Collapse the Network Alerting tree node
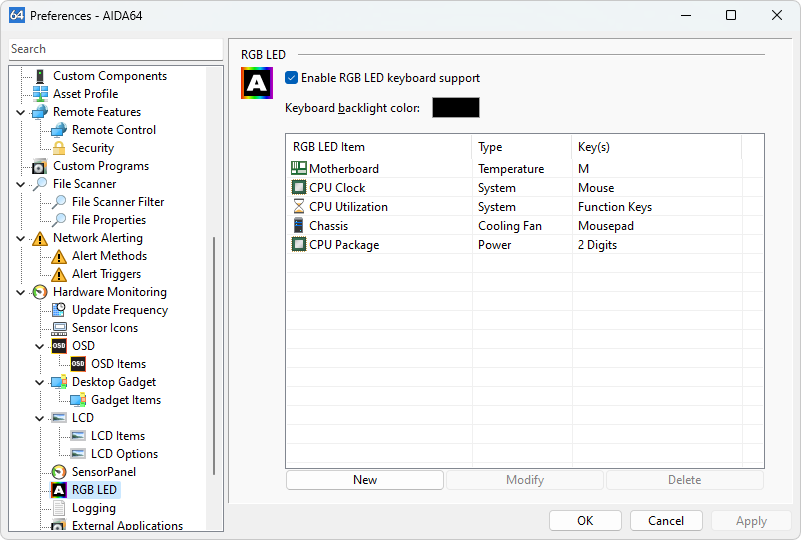 (x=21, y=238)
